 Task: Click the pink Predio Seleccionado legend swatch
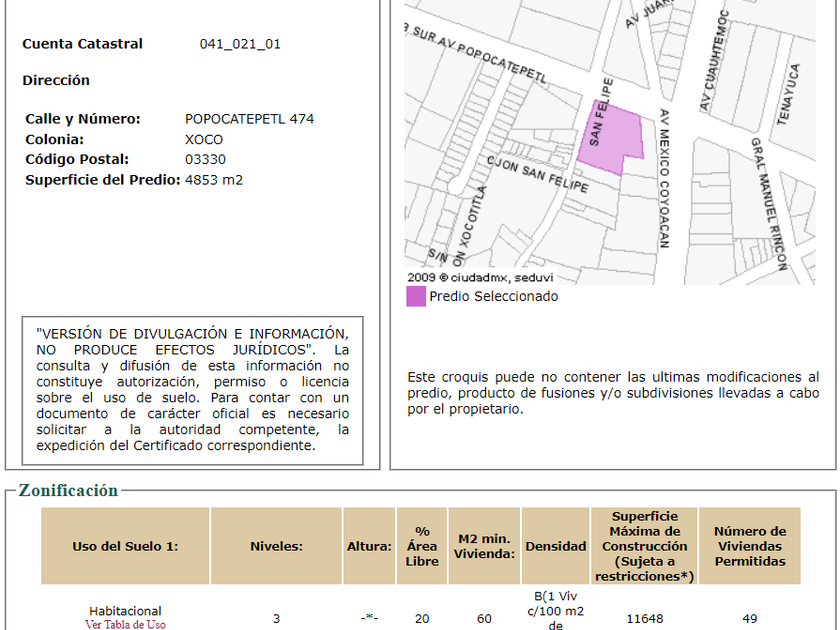point(416,296)
